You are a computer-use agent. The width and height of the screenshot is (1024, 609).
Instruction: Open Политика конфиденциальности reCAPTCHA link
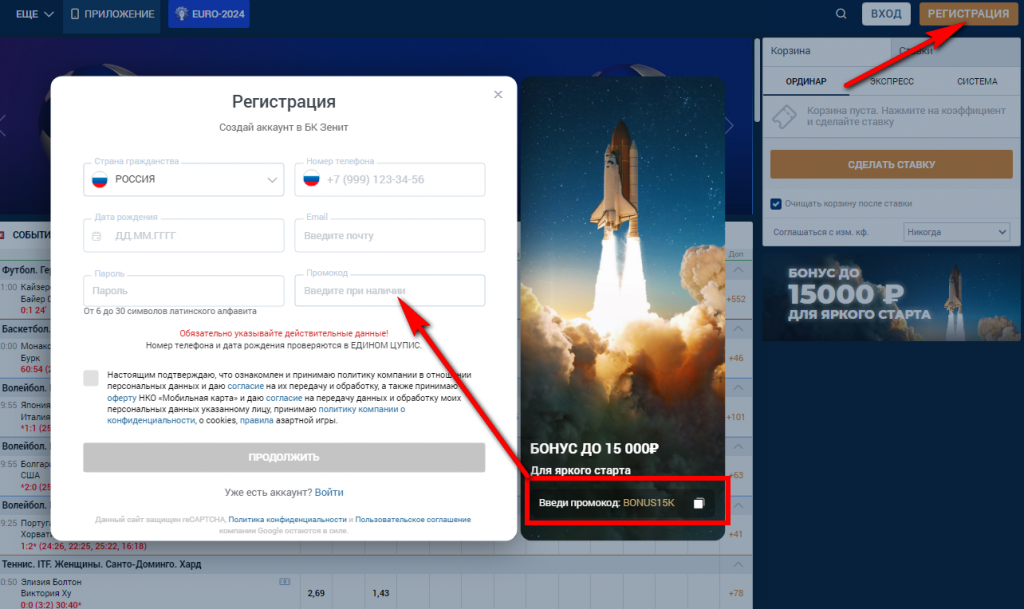point(287,520)
